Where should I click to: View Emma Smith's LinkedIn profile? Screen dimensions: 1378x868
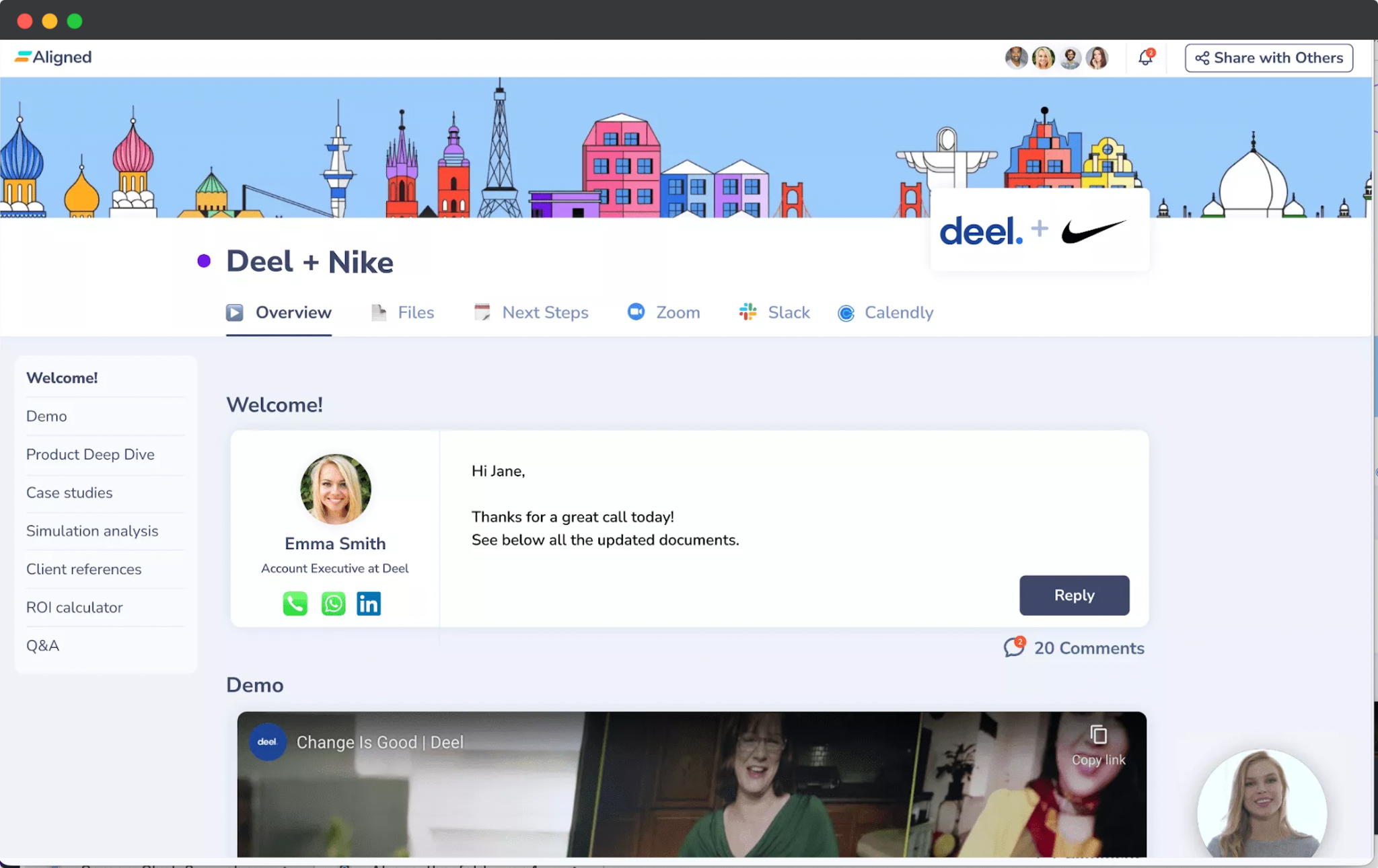369,604
